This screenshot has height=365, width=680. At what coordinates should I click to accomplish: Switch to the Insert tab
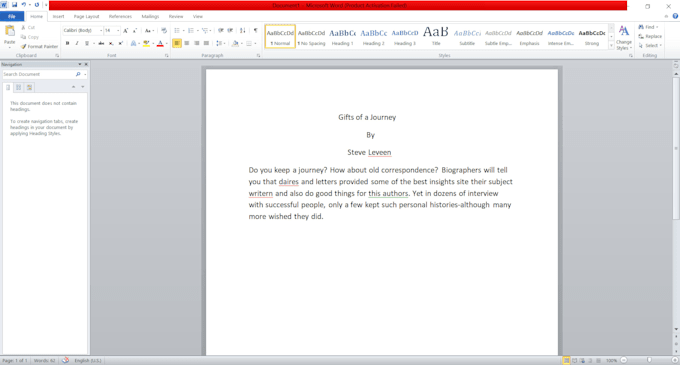(58, 16)
